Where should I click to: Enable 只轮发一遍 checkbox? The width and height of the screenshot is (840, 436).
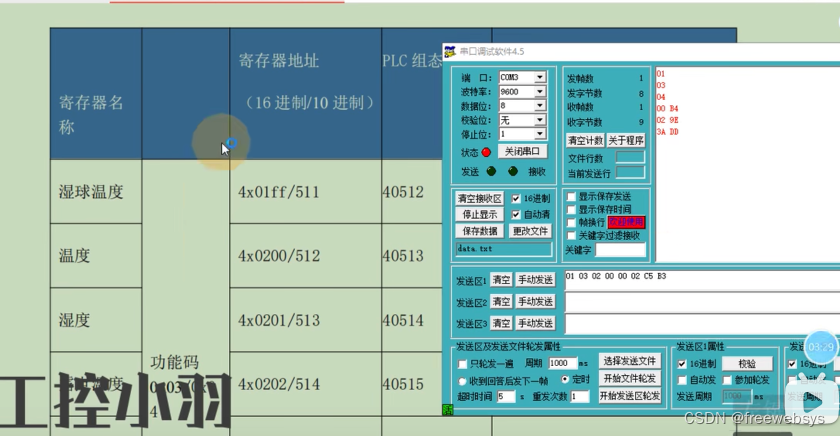tap(462, 364)
